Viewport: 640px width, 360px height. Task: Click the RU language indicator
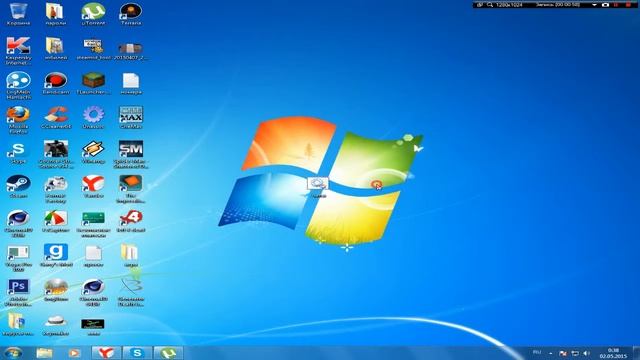[537, 352]
